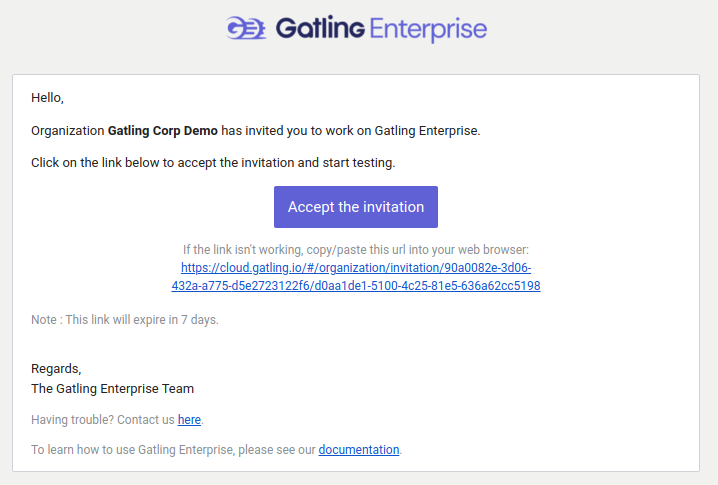Click the Gatling logo icon in header
This screenshot has width=718, height=485.
pyautogui.click(x=245, y=29)
